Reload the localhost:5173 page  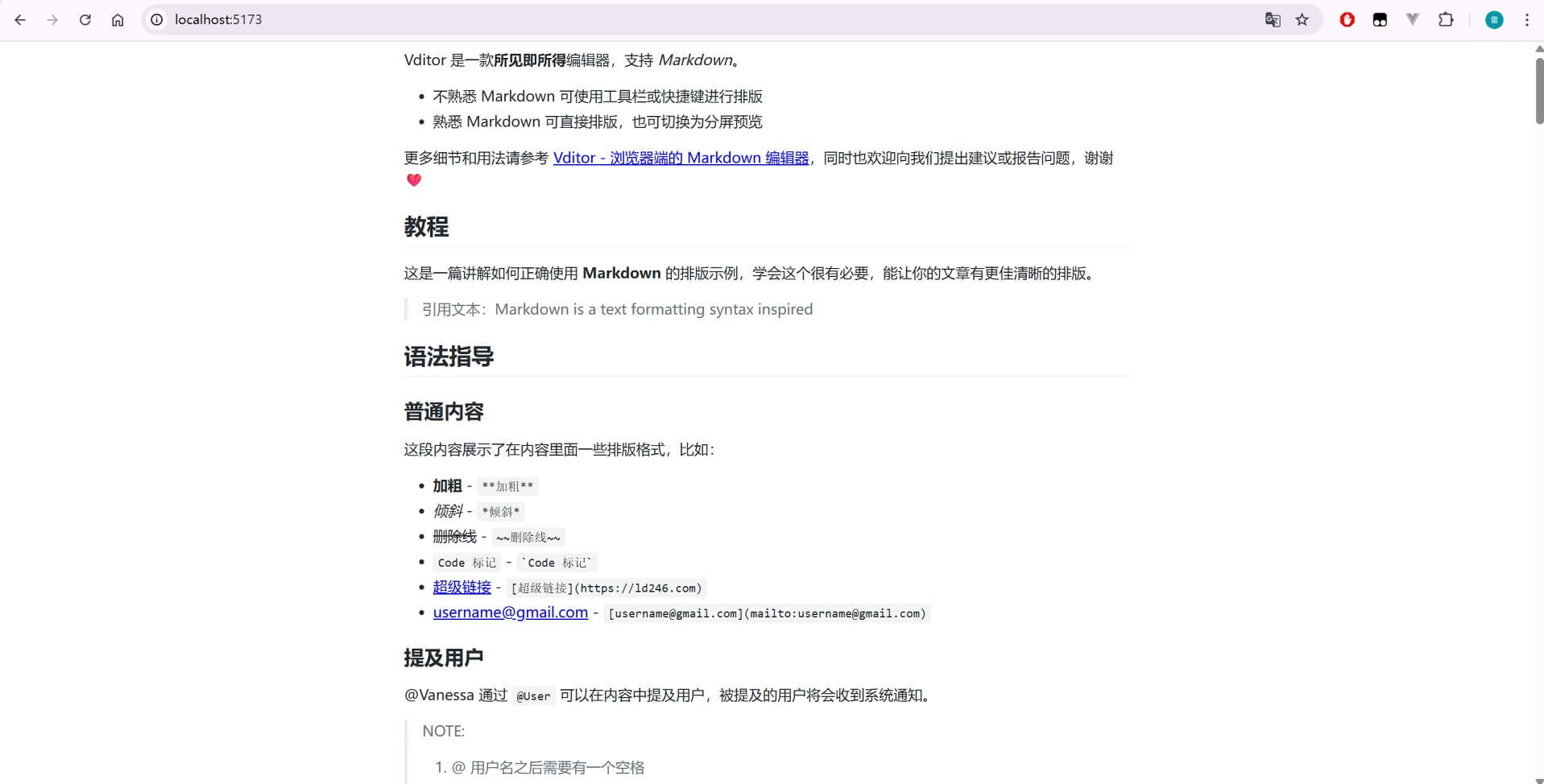[x=85, y=19]
